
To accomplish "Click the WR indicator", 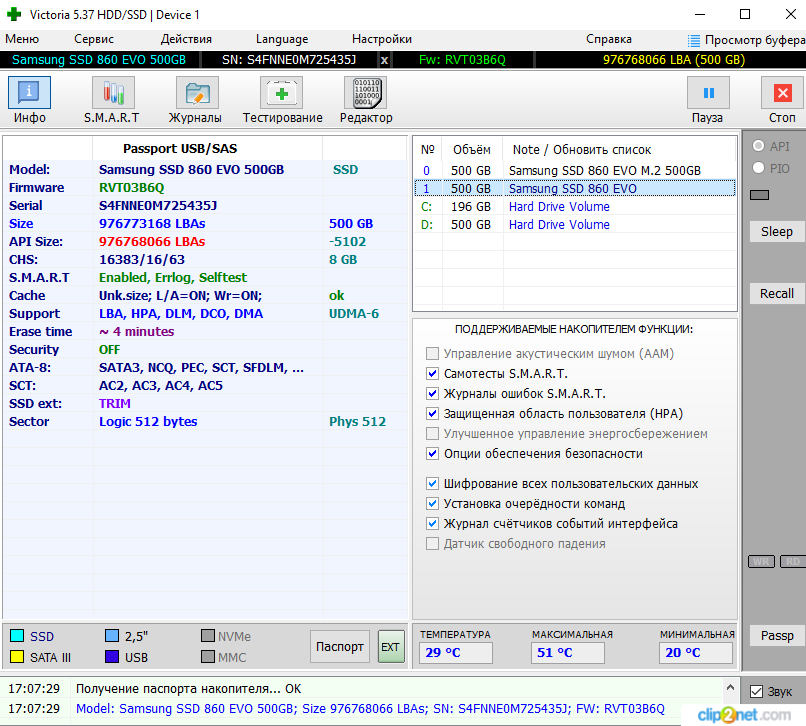I will [761, 561].
